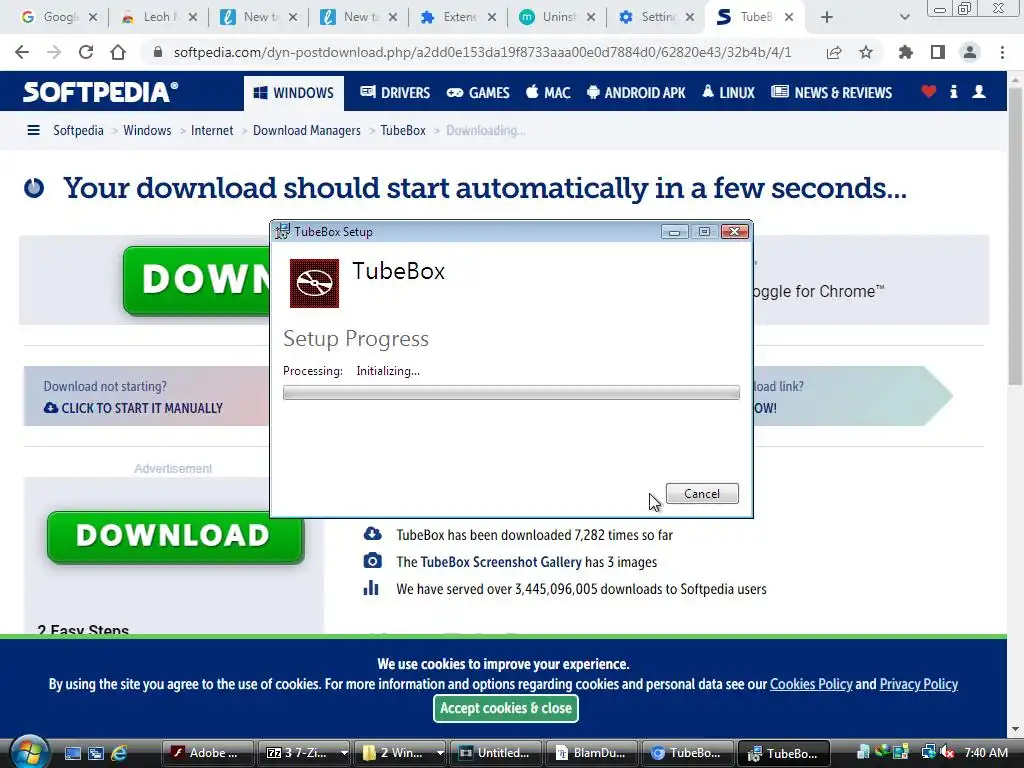Click the cloud download icon beside download count

point(372,534)
